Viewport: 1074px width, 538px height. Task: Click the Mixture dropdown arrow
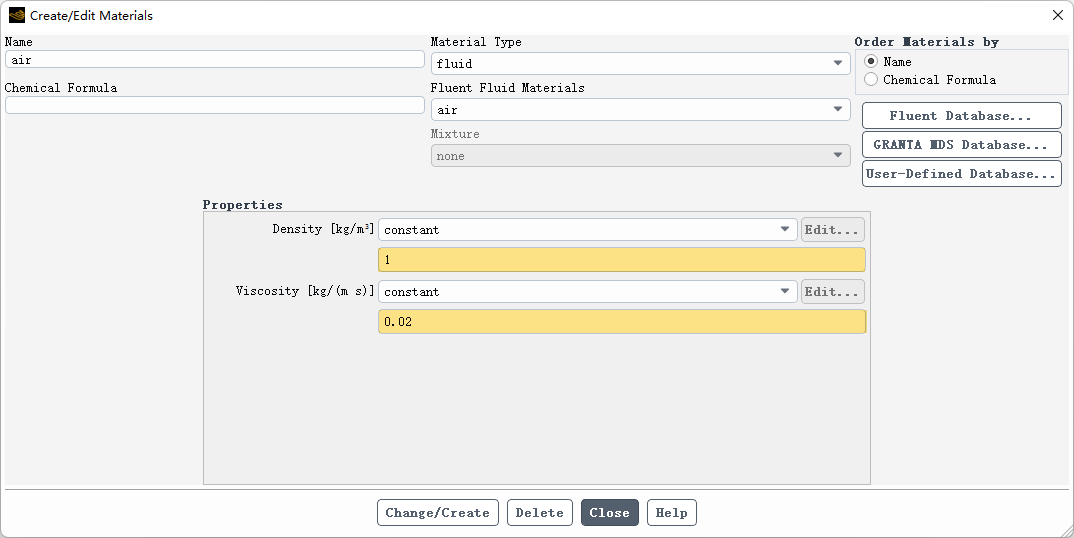838,156
